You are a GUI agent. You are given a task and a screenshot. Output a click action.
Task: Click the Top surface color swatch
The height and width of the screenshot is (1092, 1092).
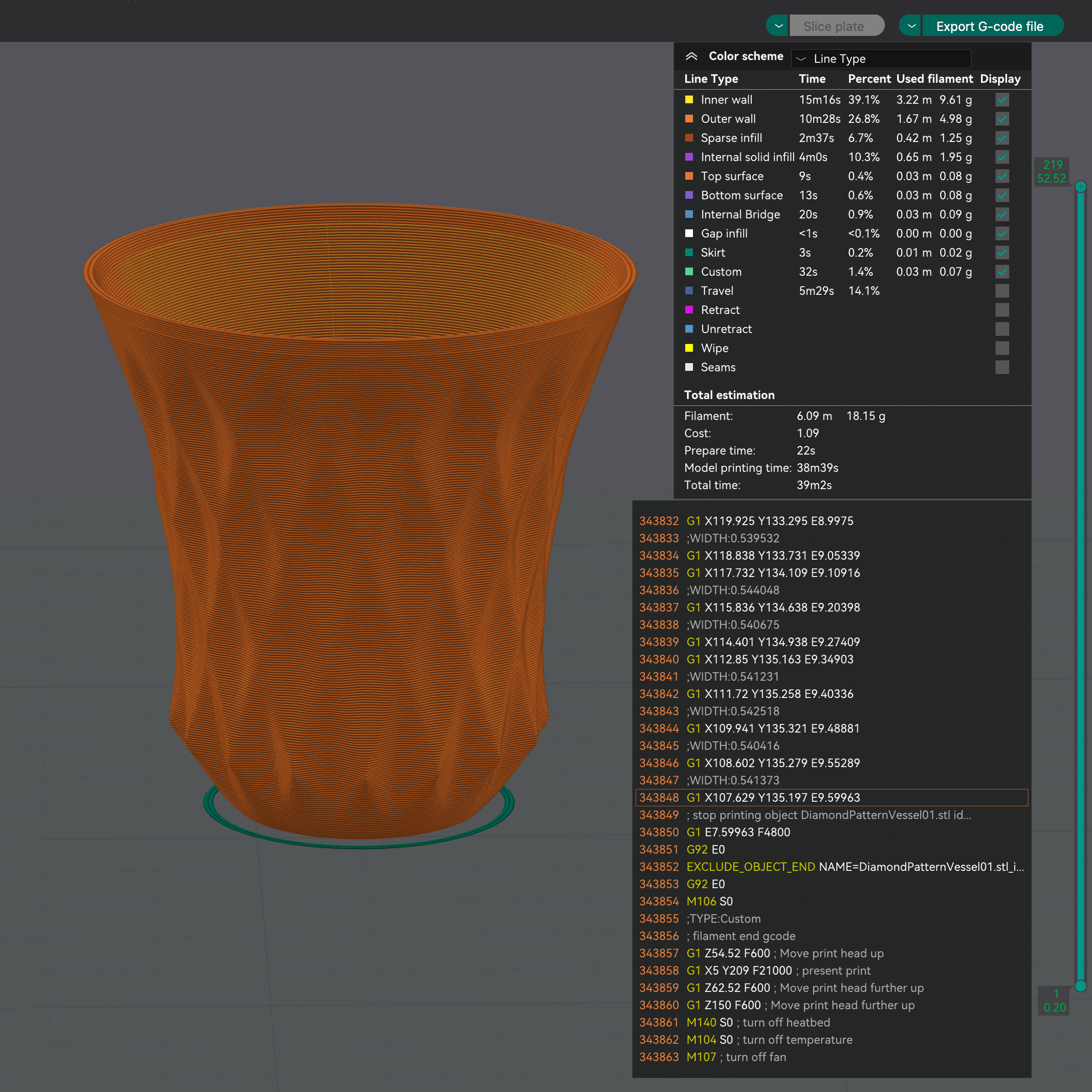(689, 177)
